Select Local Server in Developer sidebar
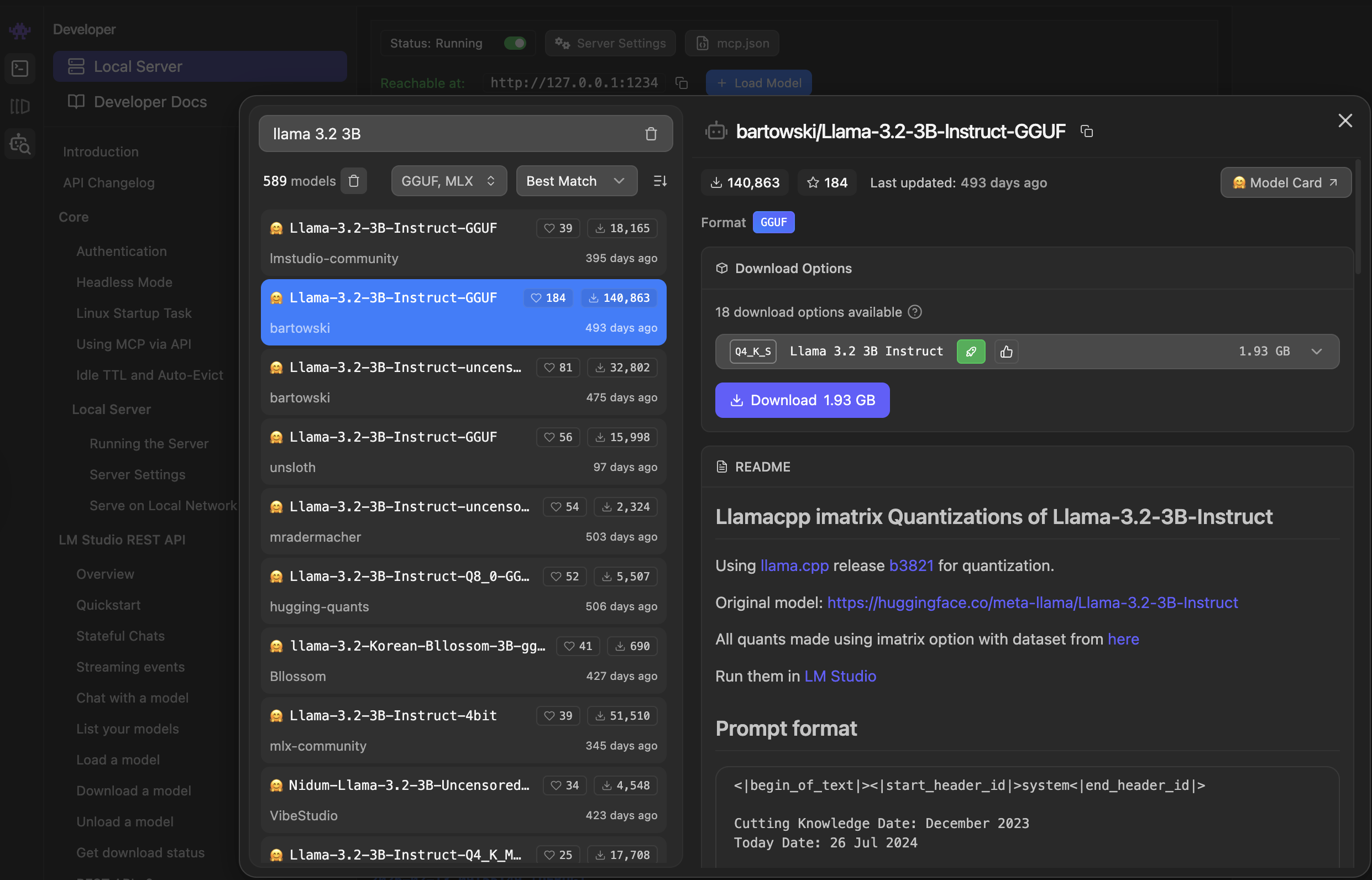The width and height of the screenshot is (1372, 880). point(200,66)
